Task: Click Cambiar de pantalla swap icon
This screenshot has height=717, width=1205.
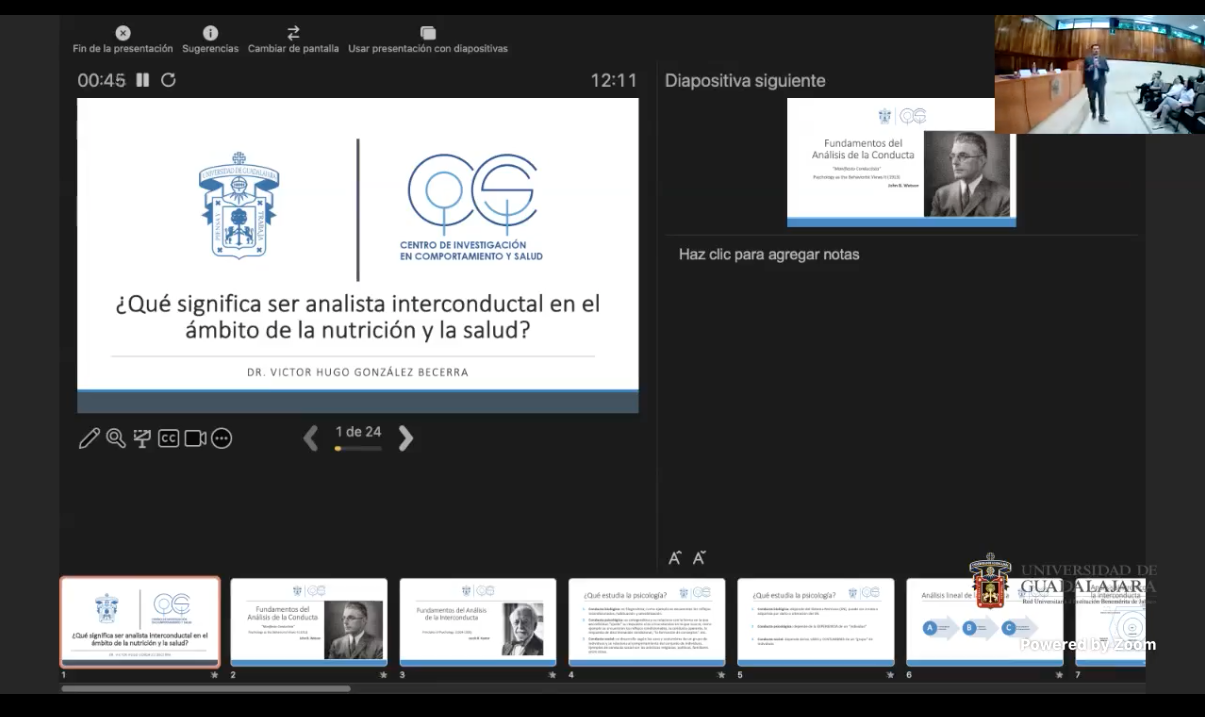Action: tap(293, 33)
